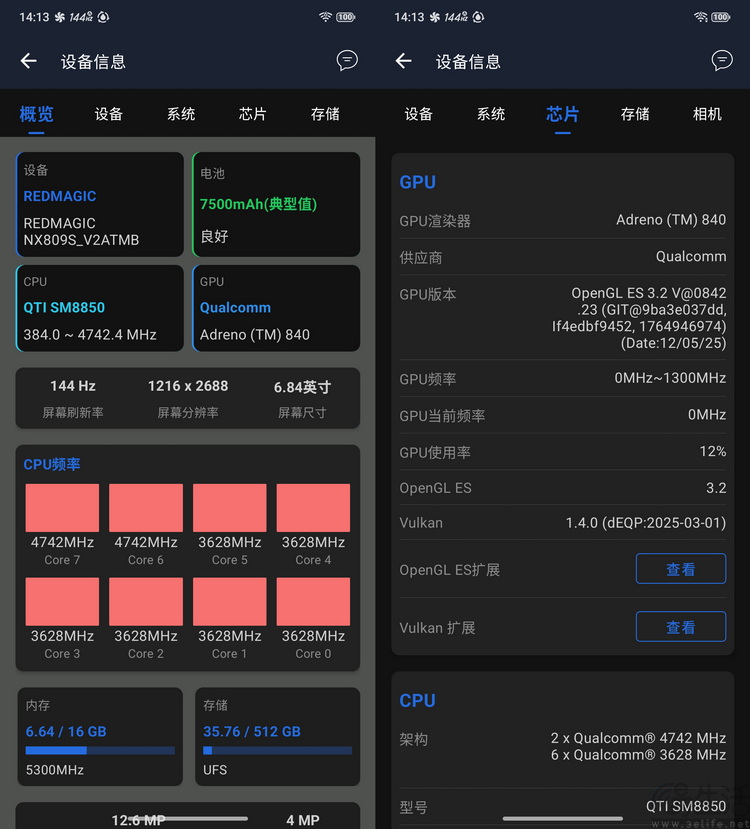The image size is (750, 829).
Task: Select the 芯片 tab on right screen
Action: (562, 114)
